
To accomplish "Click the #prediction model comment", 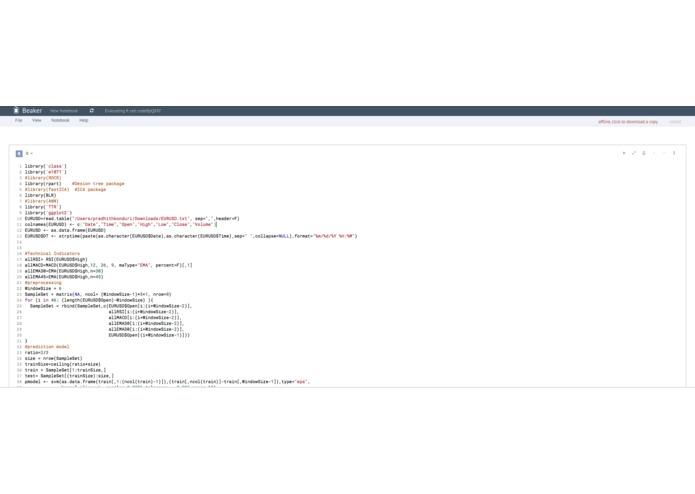I will point(47,346).
